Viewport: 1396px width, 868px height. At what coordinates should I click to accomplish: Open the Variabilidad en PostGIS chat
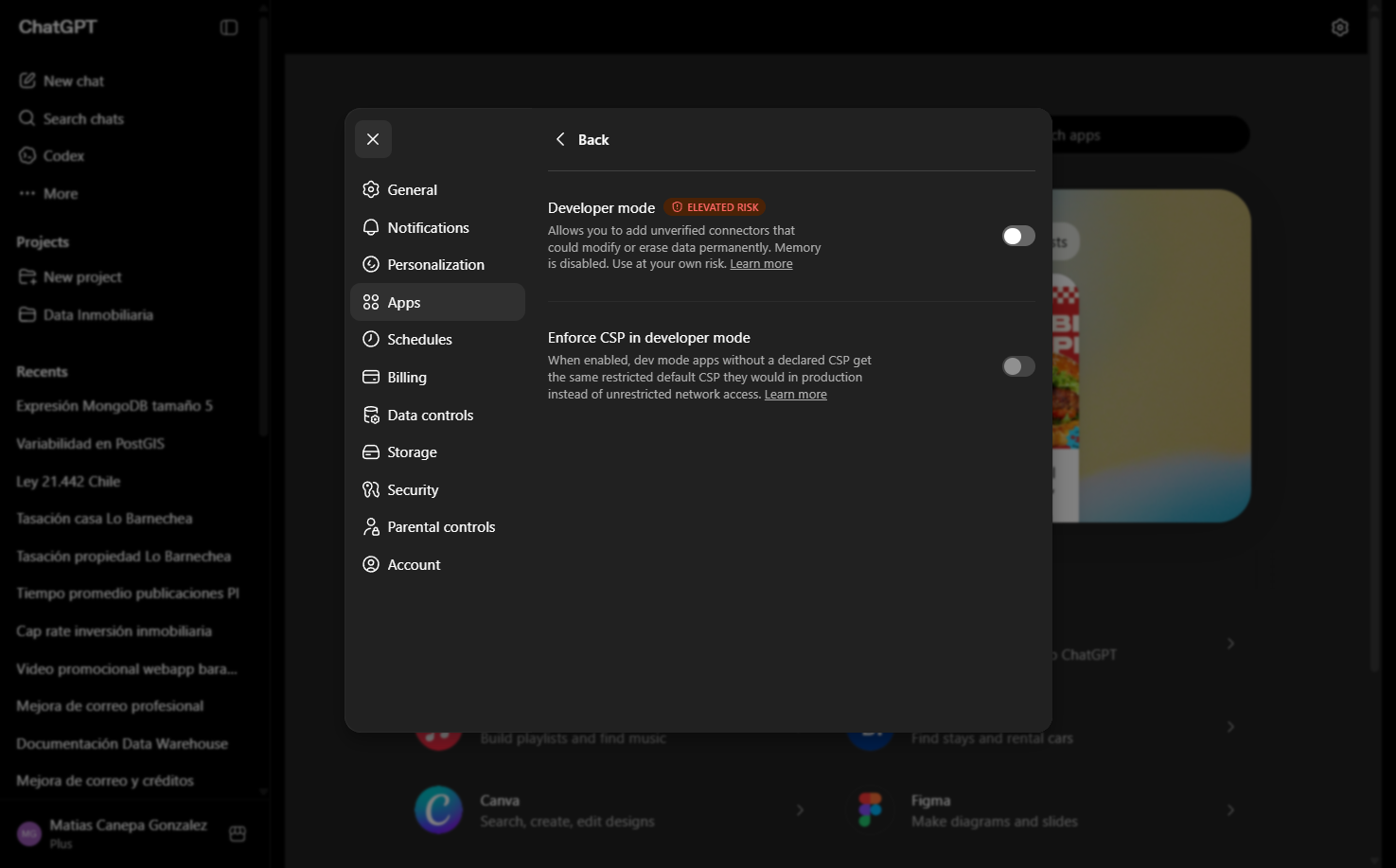[90, 444]
